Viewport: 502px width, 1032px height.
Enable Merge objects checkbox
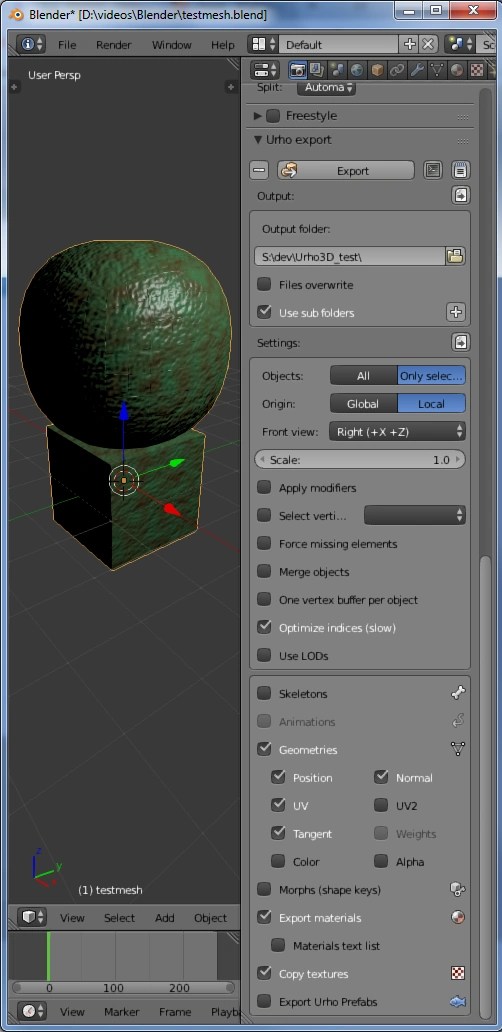[x=264, y=571]
